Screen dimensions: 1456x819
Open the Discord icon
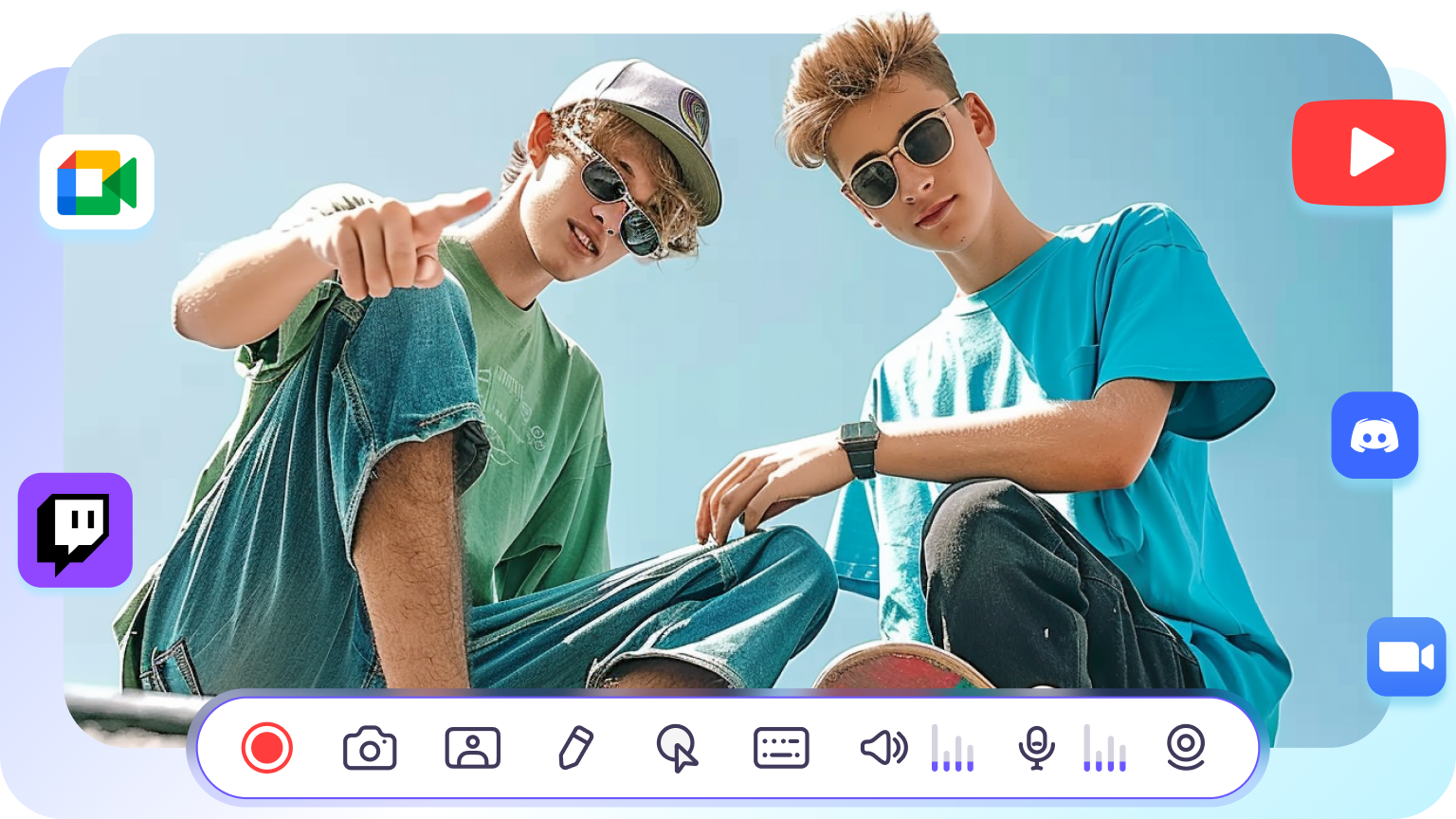pos(1374,435)
